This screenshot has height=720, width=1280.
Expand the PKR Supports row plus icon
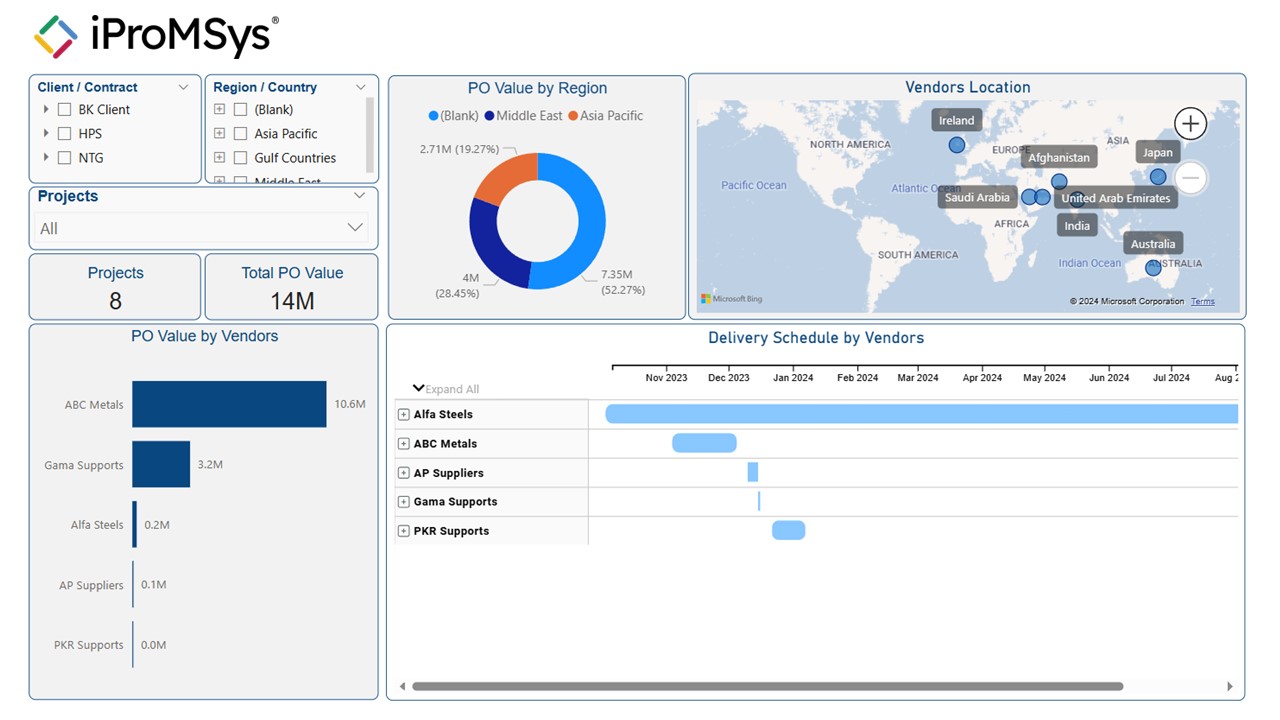pos(404,531)
